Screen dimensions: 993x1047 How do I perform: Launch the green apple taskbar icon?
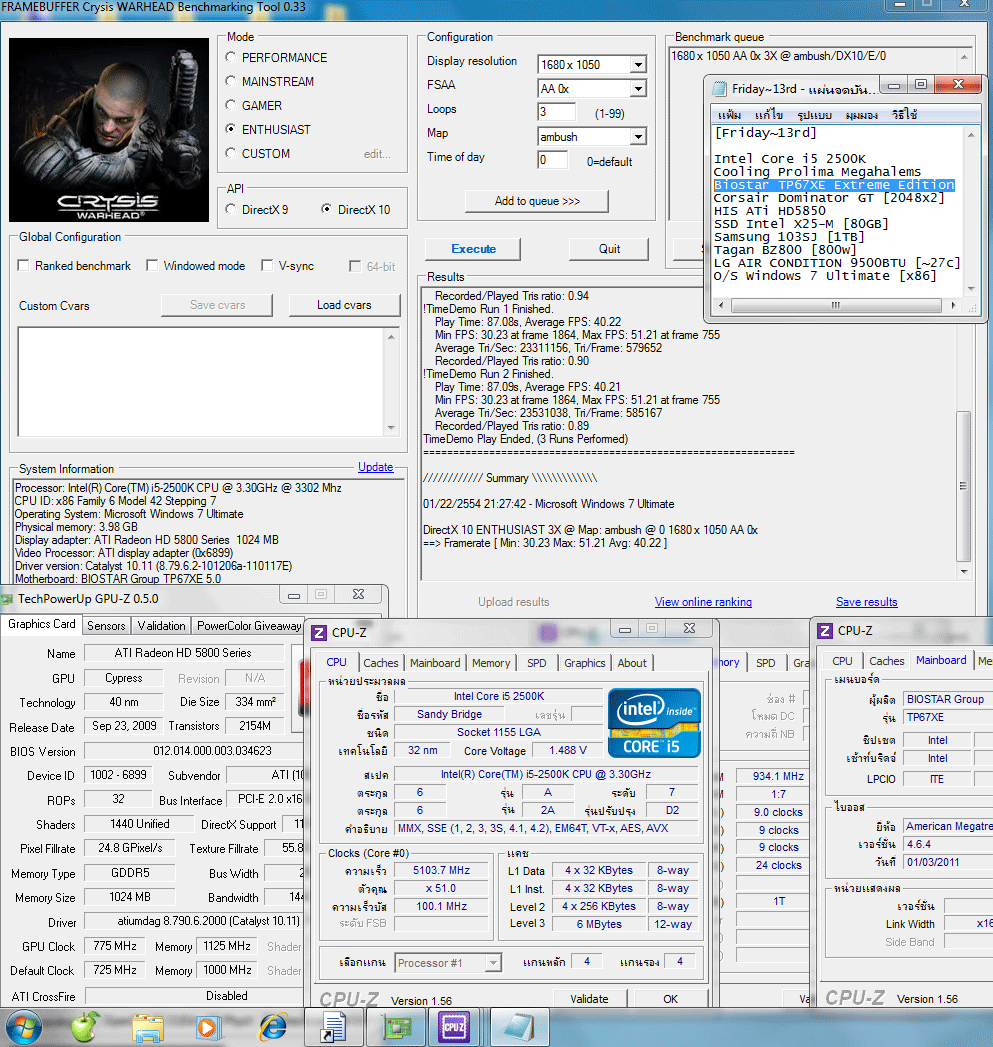pyautogui.click(x=85, y=1027)
